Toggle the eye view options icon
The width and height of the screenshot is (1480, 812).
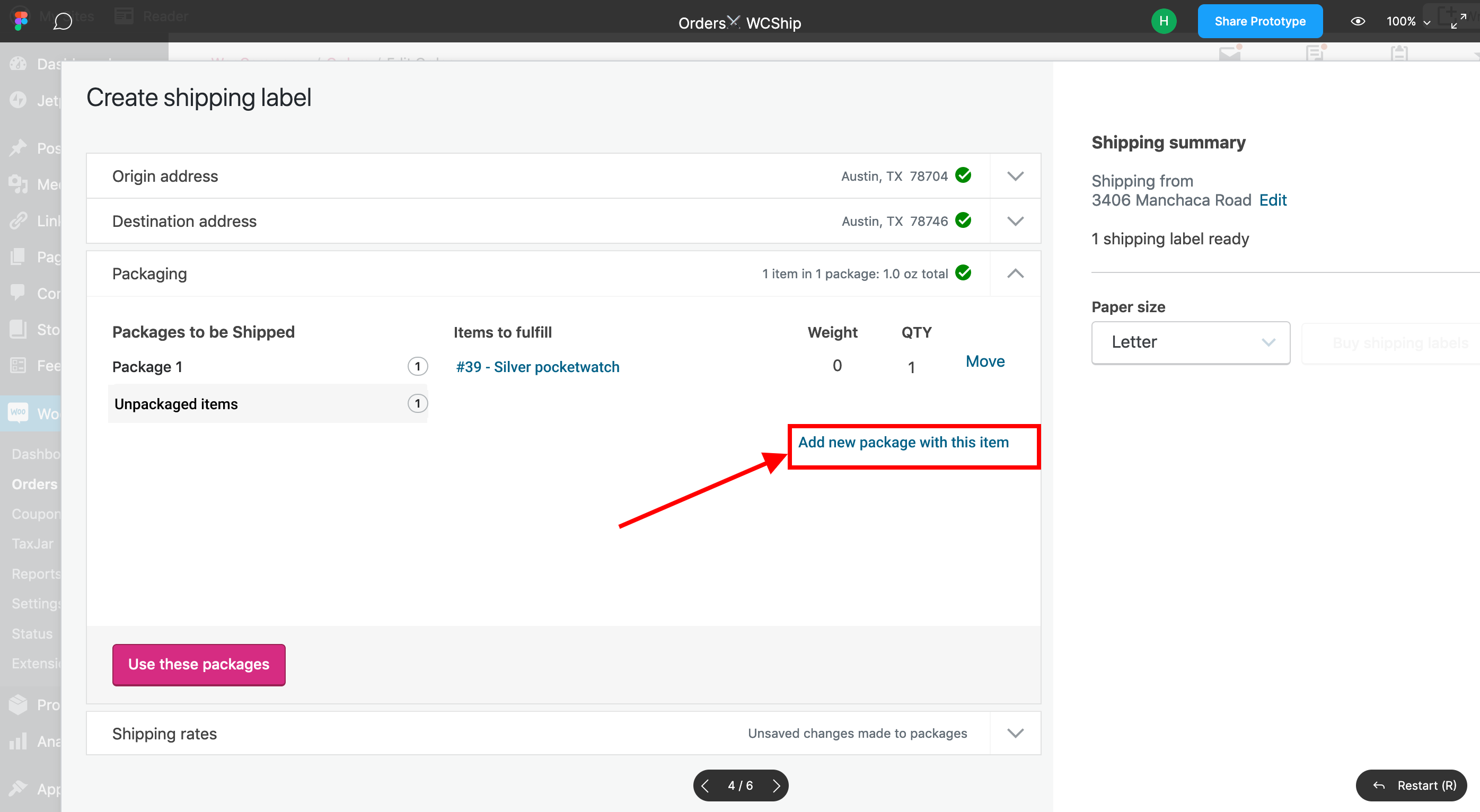pyautogui.click(x=1358, y=21)
